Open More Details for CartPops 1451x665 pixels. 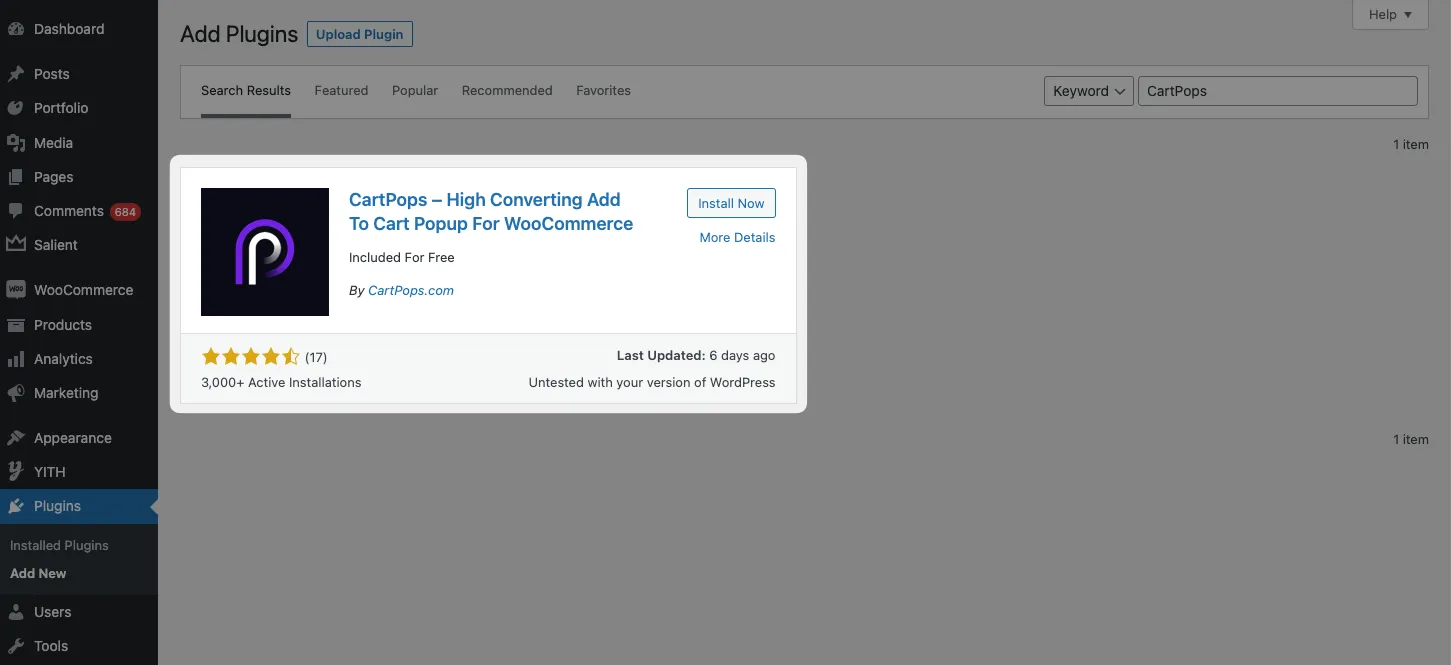coord(737,238)
